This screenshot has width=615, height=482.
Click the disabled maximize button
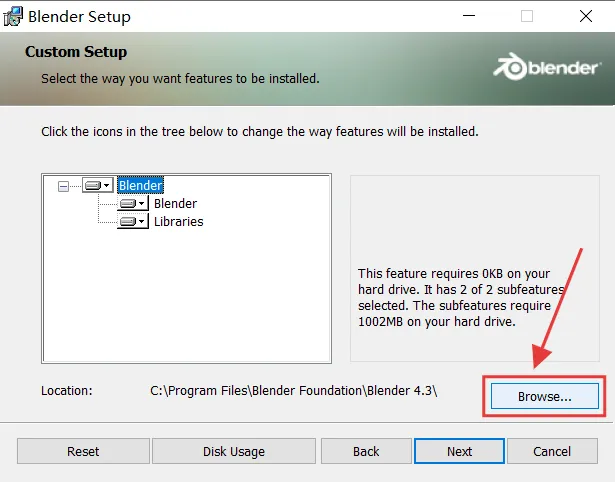tap(527, 16)
